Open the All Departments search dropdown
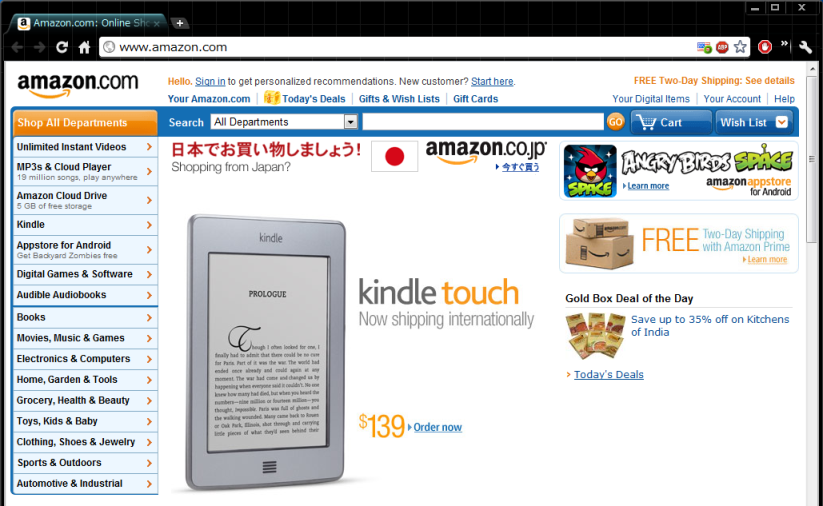The image size is (823, 506). pos(284,122)
